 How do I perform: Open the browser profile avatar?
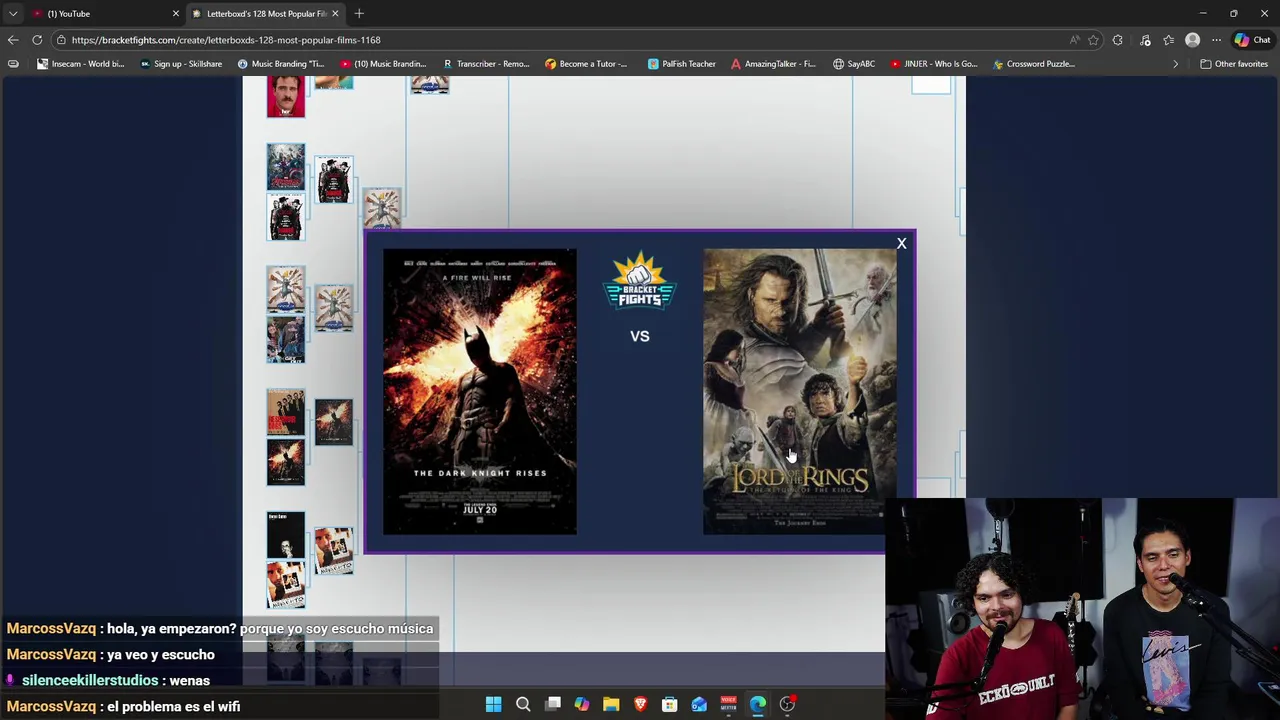click(x=1192, y=40)
